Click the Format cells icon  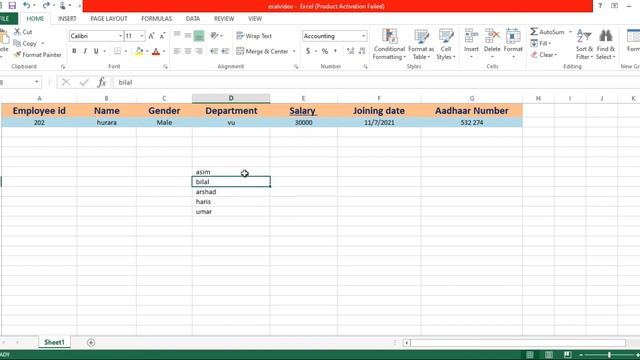coord(513,36)
